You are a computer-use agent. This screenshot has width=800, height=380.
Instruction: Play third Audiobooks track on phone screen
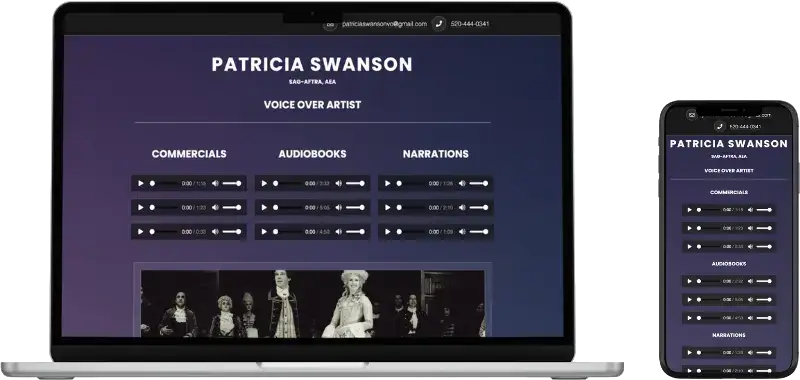click(689, 318)
